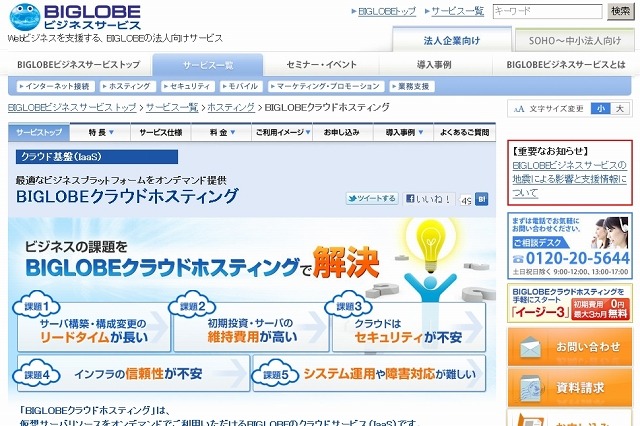Screen dimensions: 640x426
Task: Open the お申し込み sub tab
Action: pyautogui.click(x=342, y=132)
